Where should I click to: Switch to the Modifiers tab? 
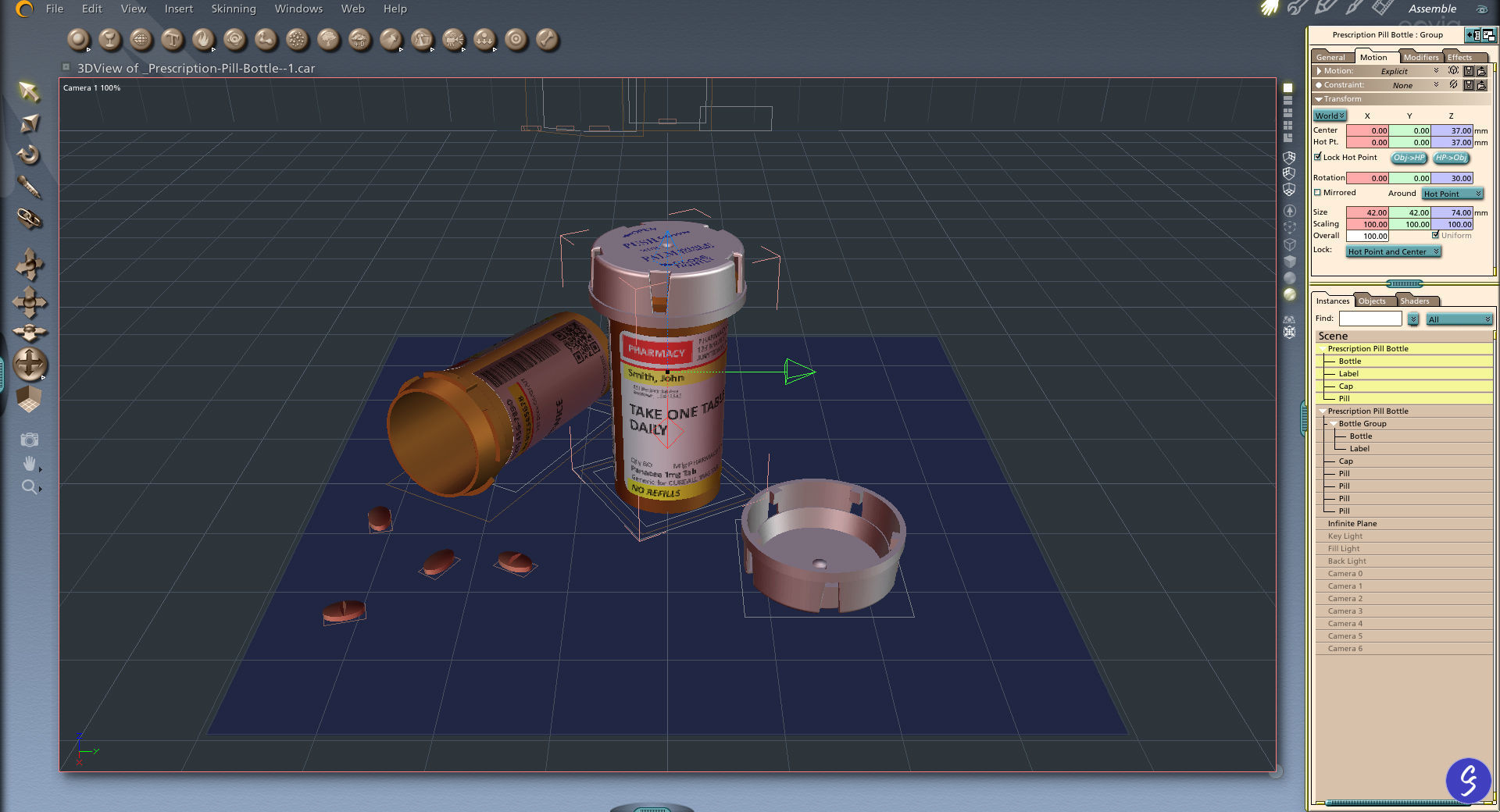pos(1420,57)
